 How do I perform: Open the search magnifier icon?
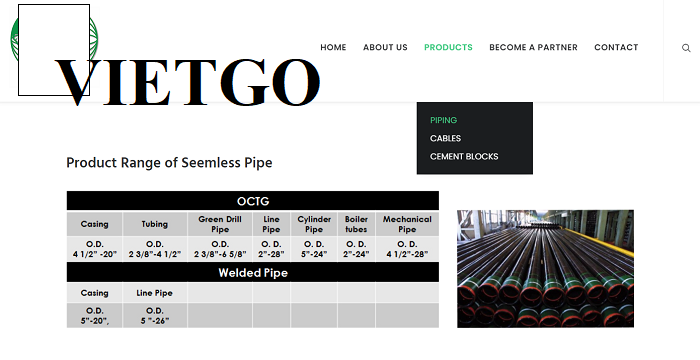(x=686, y=48)
